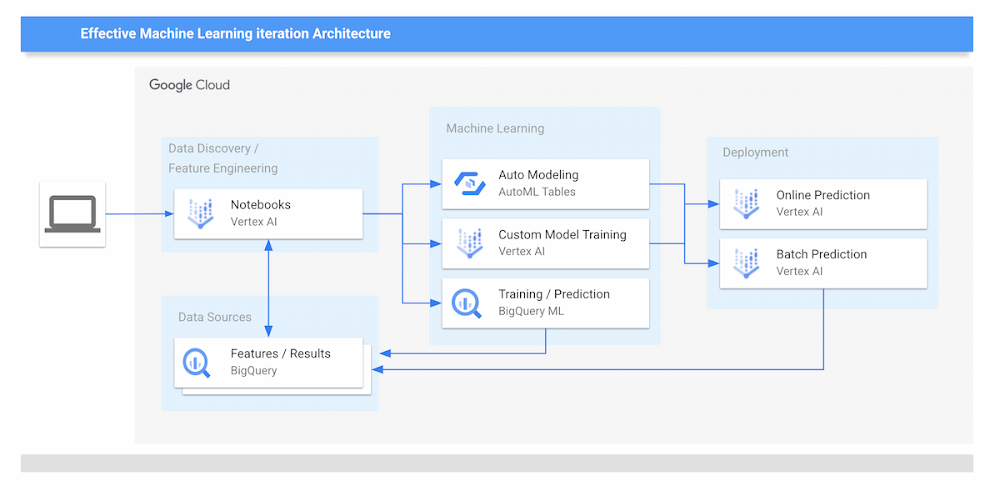The image size is (1000, 491).
Task: Click the 'Feature Engineering' heading line
Action: click(223, 168)
